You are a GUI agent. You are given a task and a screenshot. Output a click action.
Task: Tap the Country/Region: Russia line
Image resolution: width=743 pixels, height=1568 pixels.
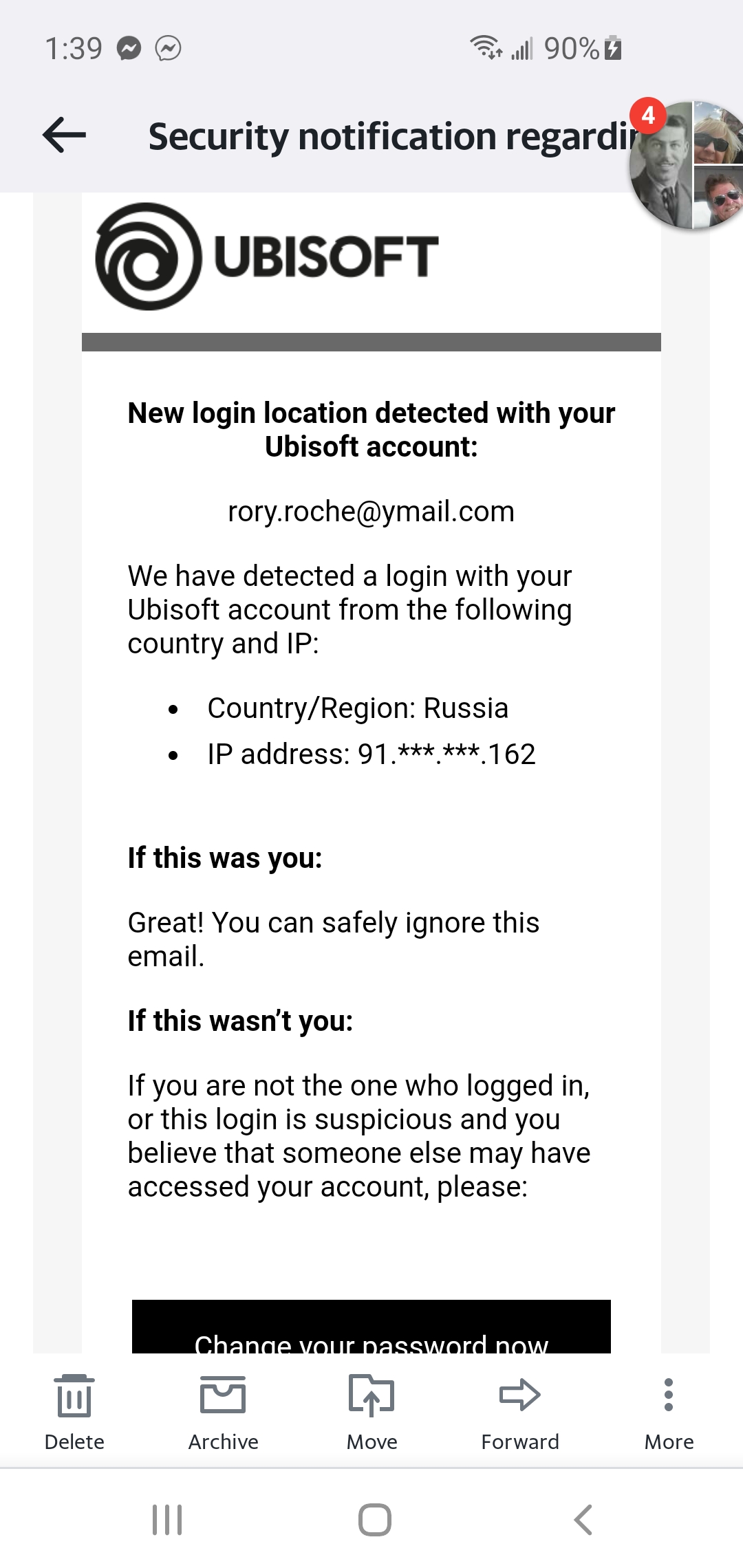pos(358,708)
